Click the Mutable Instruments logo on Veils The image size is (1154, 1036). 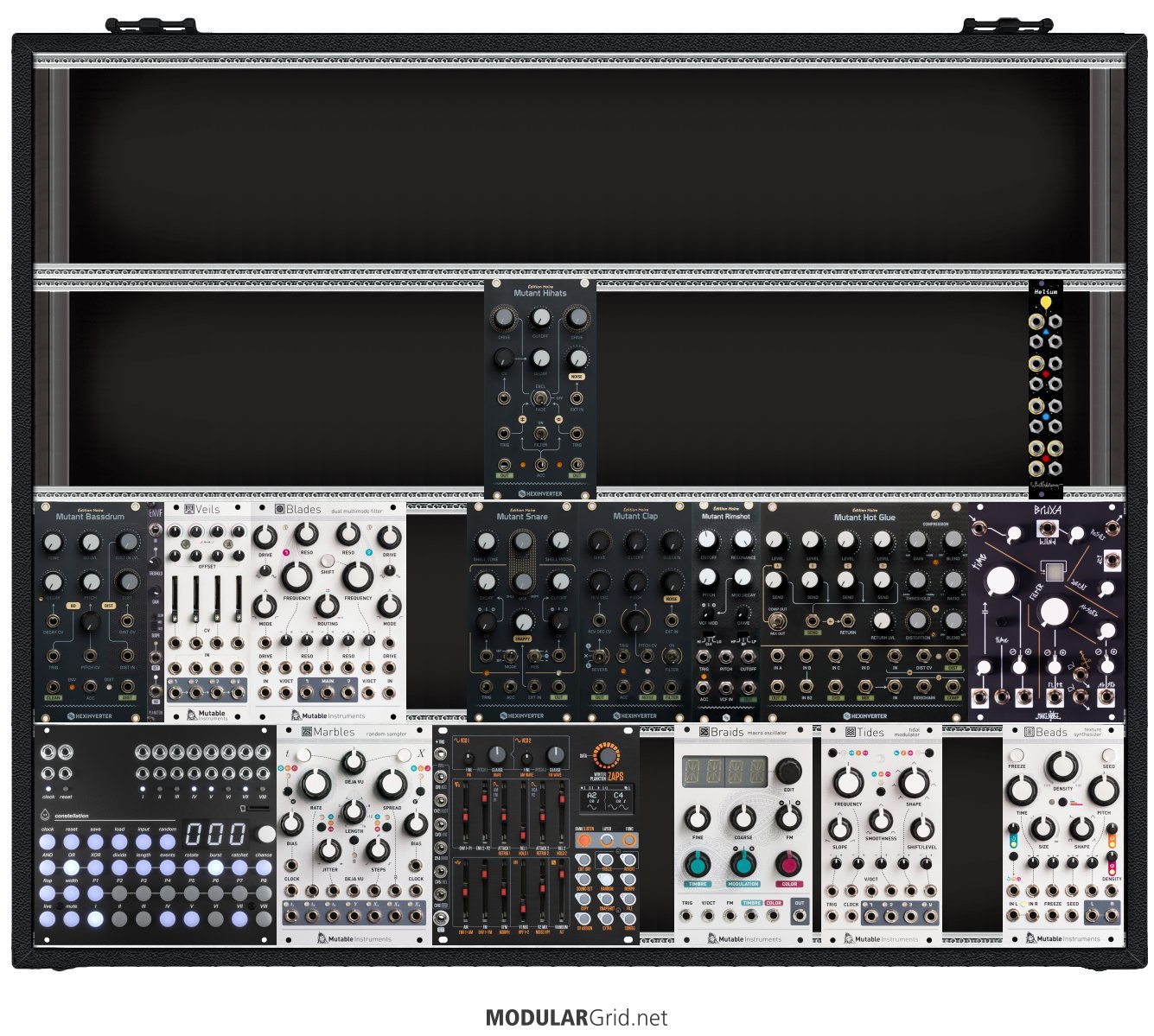pos(207,715)
